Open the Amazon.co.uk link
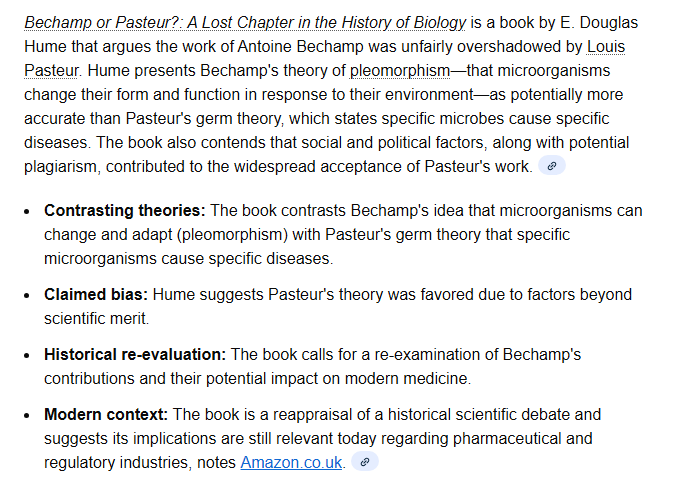The image size is (690, 484). click(x=291, y=463)
